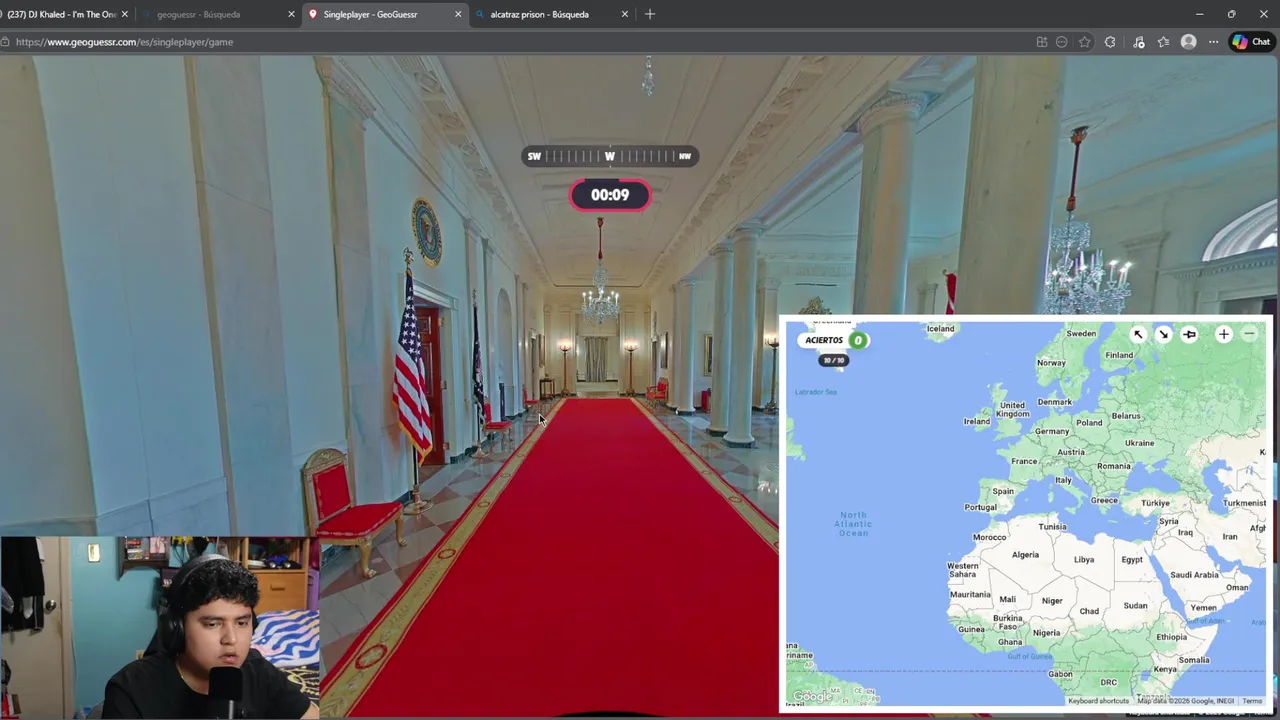1280x720 pixels.
Task: Shrink the guess map with the down-right arrow
Action: (1163, 335)
